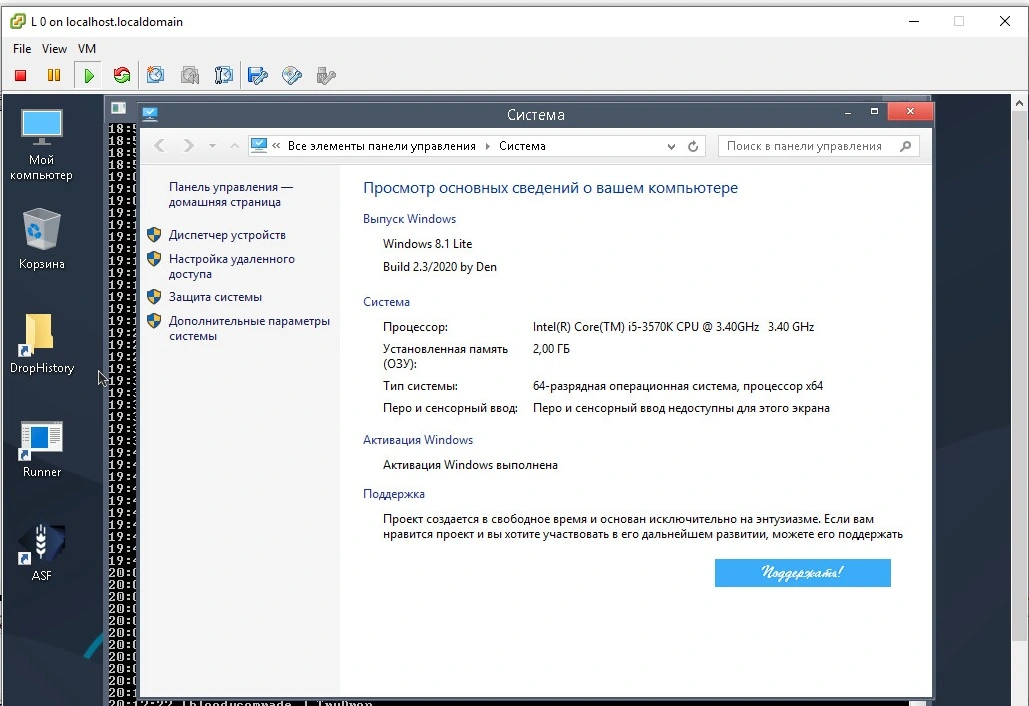Click 64-разрядная операционная система text
The width and height of the screenshot is (1029, 706).
678,386
